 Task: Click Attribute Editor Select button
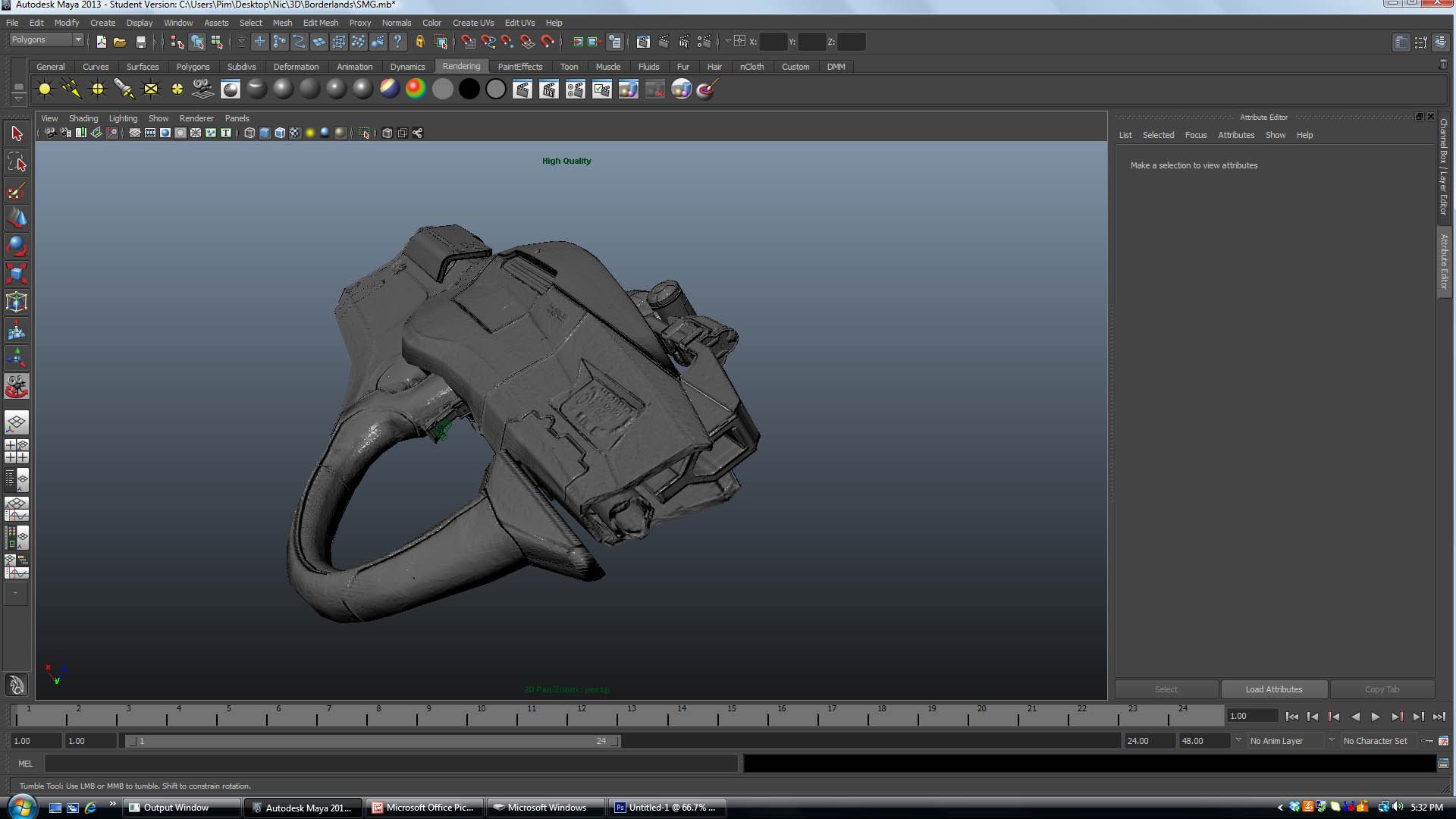click(1166, 689)
